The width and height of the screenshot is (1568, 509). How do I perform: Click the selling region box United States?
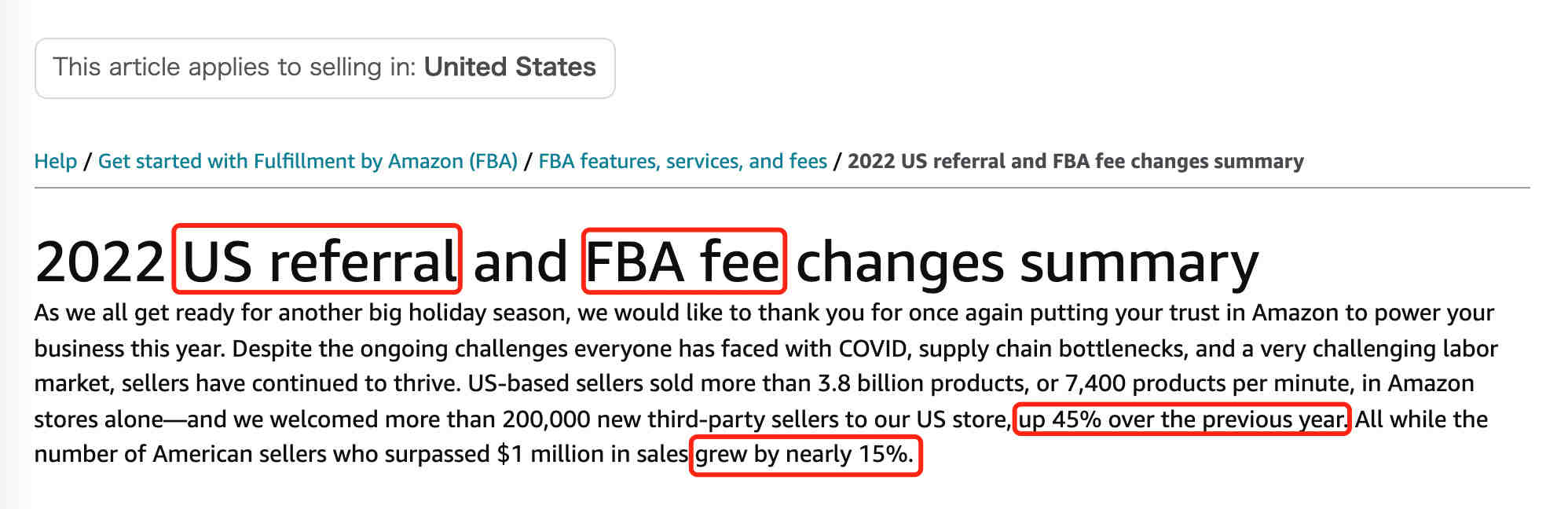click(324, 68)
